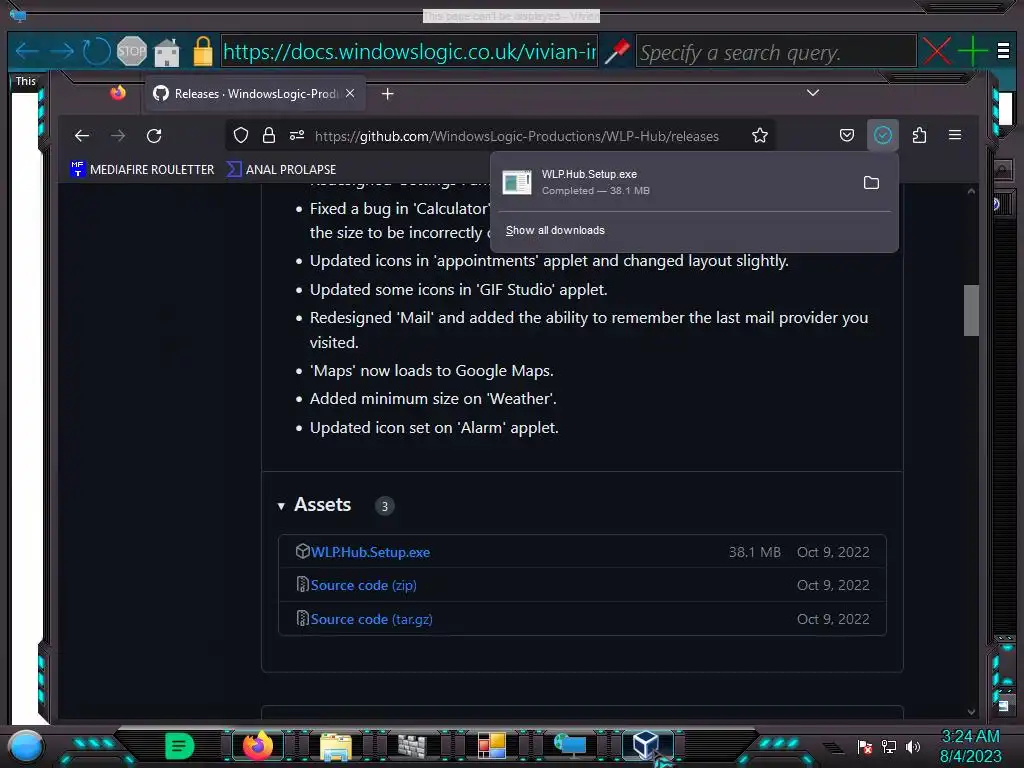The width and height of the screenshot is (1024, 768).
Task: Open the MEDIAFIRE ROULETTER bookmark
Action: pyautogui.click(x=142, y=169)
